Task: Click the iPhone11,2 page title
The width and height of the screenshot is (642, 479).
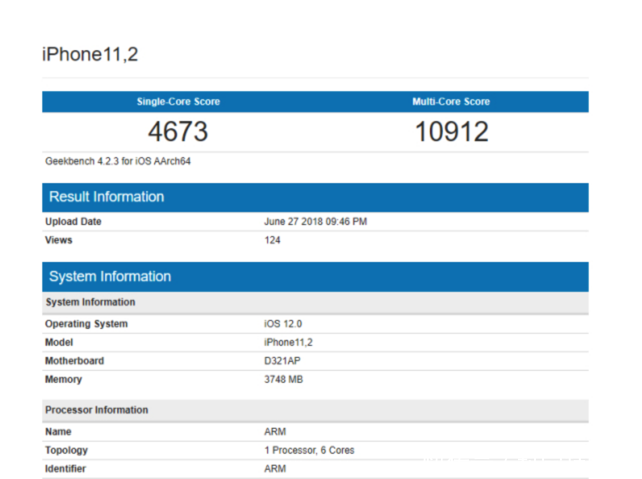Action: click(90, 54)
